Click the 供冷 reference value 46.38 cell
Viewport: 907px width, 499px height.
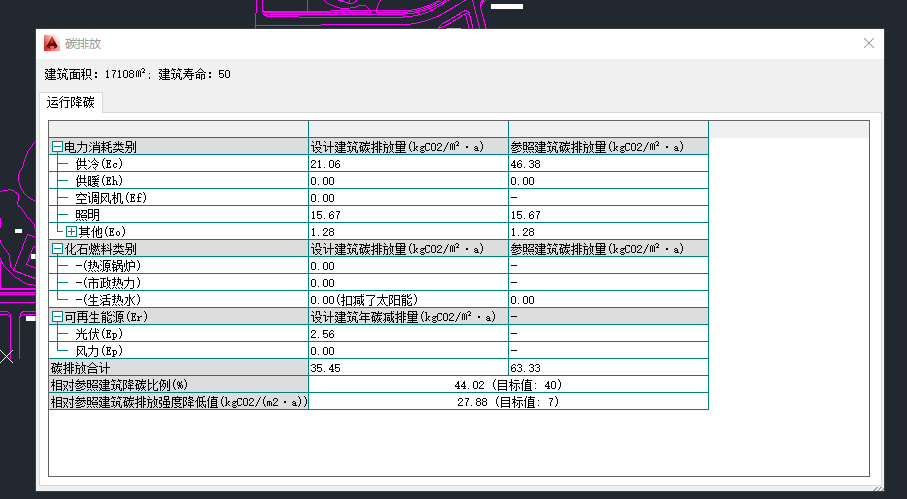[x=525, y=164]
